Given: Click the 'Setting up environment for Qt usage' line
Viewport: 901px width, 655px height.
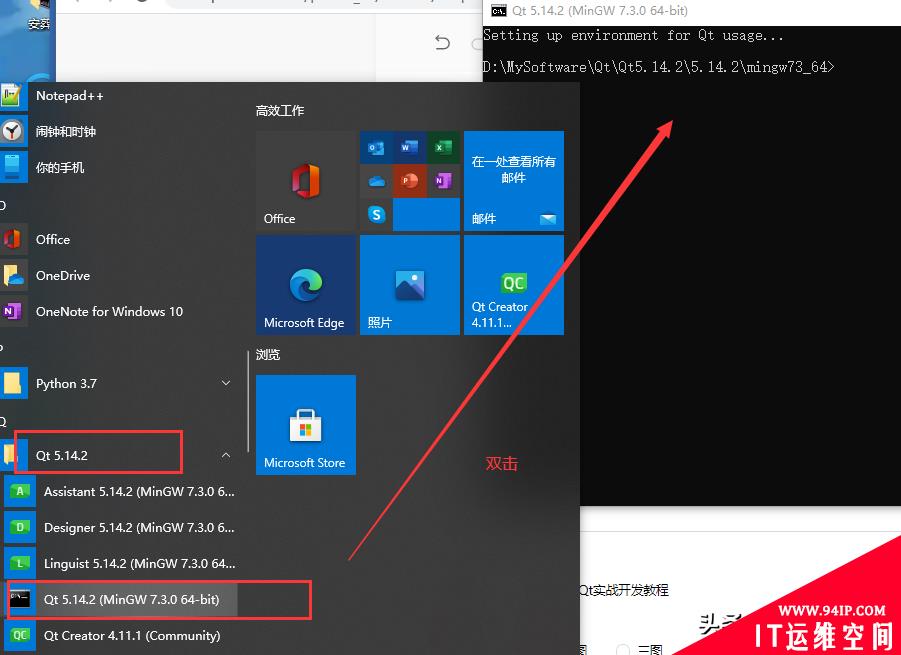Looking at the screenshot, I should pyautogui.click(x=633, y=36).
